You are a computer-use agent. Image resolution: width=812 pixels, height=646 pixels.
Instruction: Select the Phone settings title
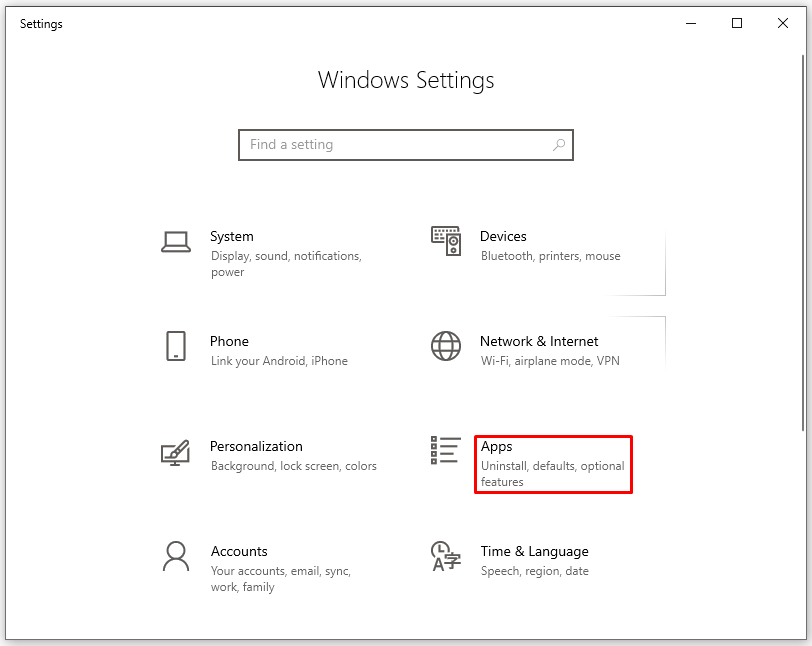point(229,341)
